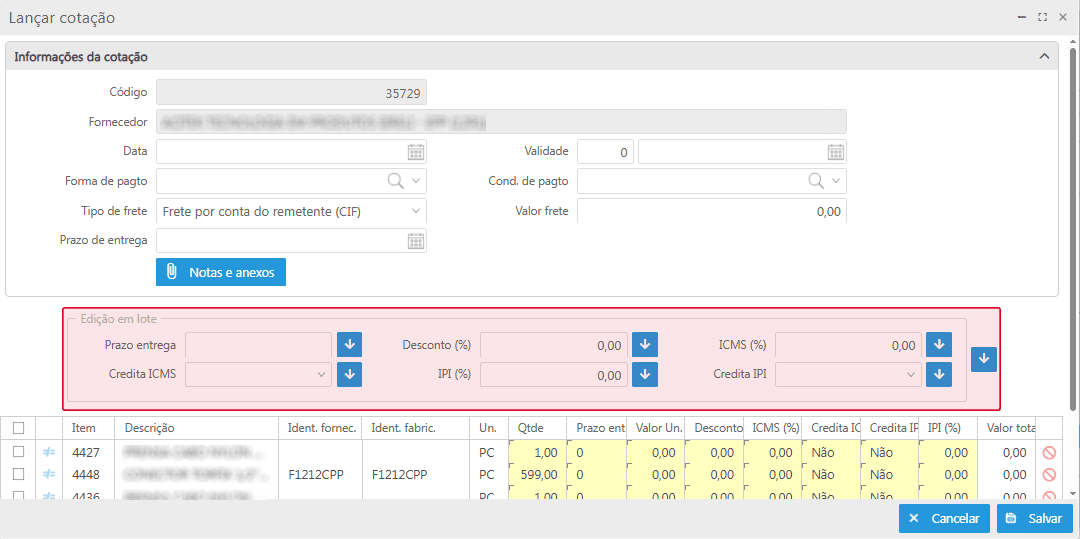Image resolution: width=1080 pixels, height=539 pixels.
Task: Click the row icon beside item 4448
Action: point(49,474)
